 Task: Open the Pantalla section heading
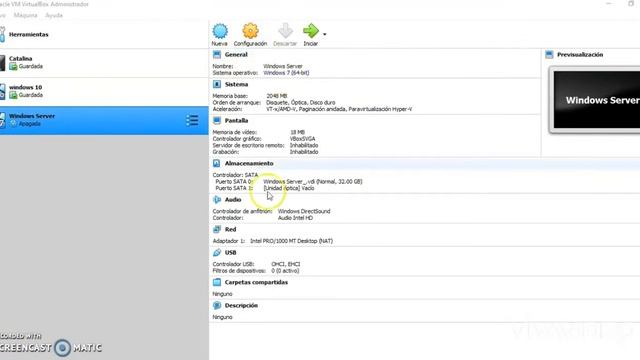(x=236, y=120)
